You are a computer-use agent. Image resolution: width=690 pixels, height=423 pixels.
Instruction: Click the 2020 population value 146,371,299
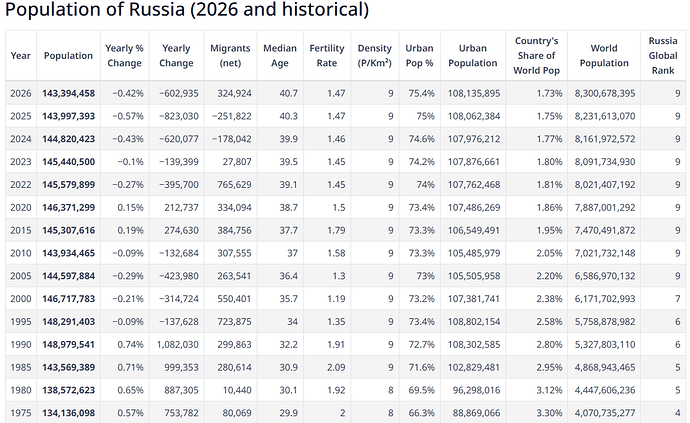pyautogui.click(x=68, y=207)
